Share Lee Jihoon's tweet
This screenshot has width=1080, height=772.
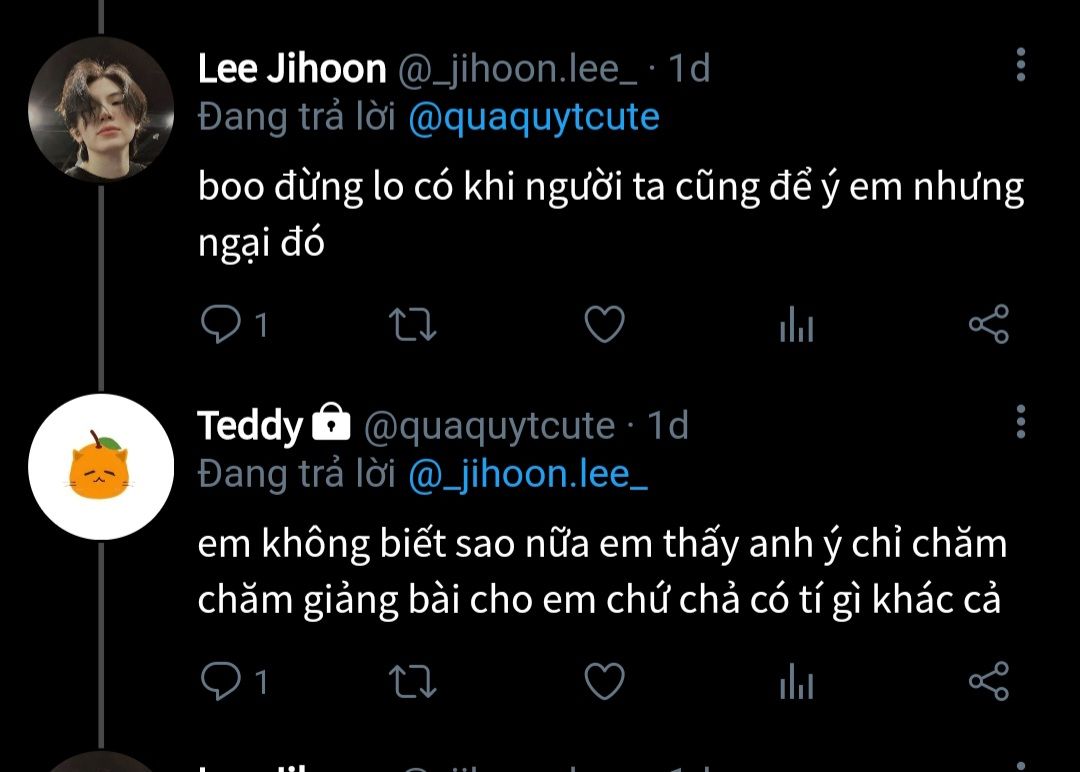point(988,324)
